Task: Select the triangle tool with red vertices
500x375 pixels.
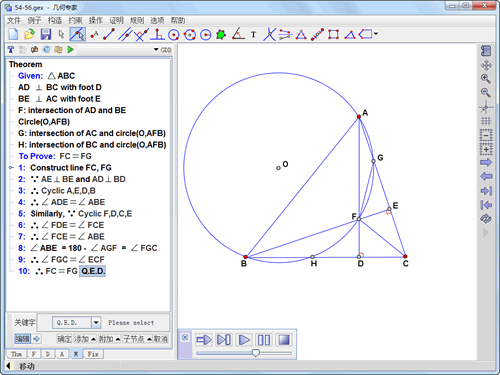Action: click(x=301, y=34)
